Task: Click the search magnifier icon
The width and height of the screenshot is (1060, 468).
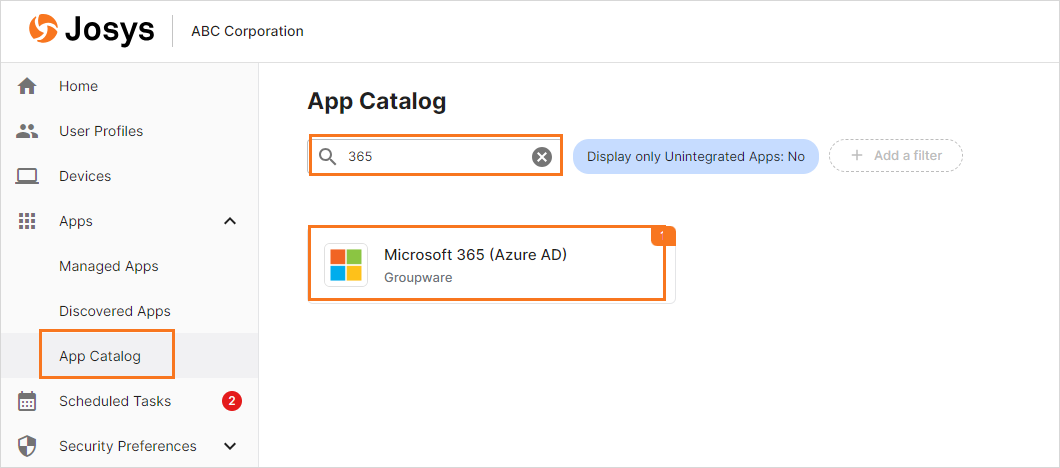Action: pyautogui.click(x=328, y=157)
